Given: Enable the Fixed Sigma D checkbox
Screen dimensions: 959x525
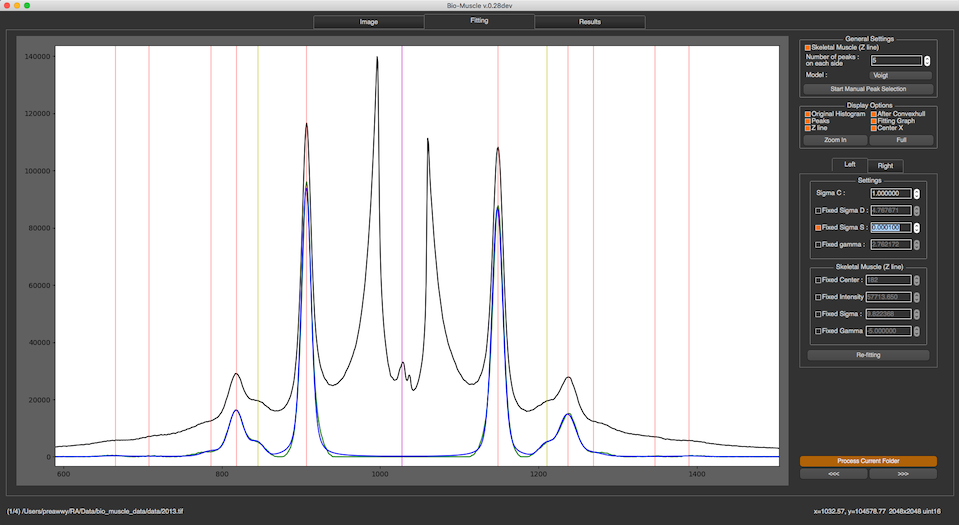Looking at the screenshot, I should point(818,210).
